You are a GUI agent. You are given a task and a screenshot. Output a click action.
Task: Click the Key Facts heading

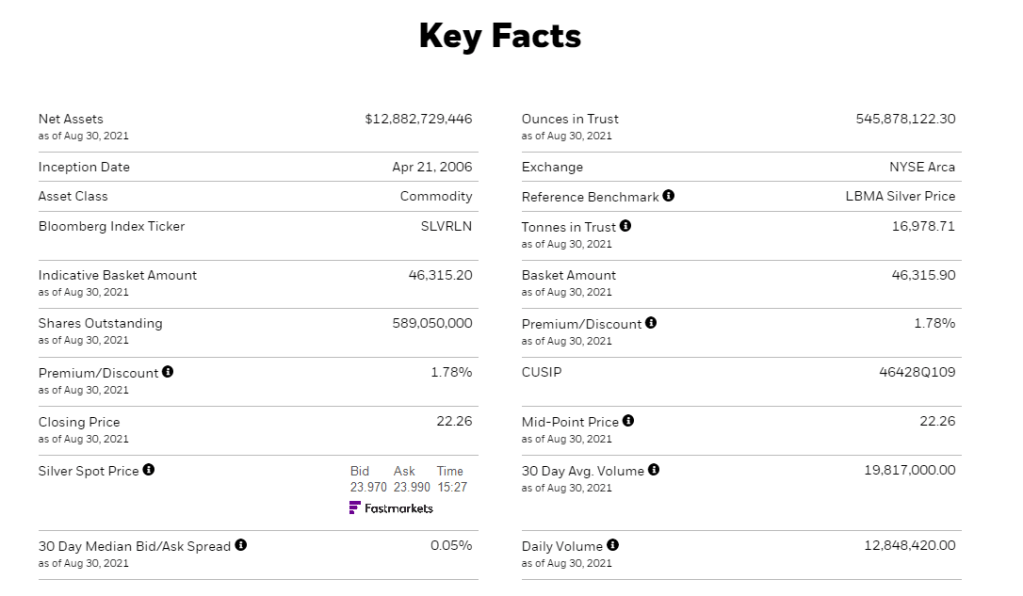[500, 37]
